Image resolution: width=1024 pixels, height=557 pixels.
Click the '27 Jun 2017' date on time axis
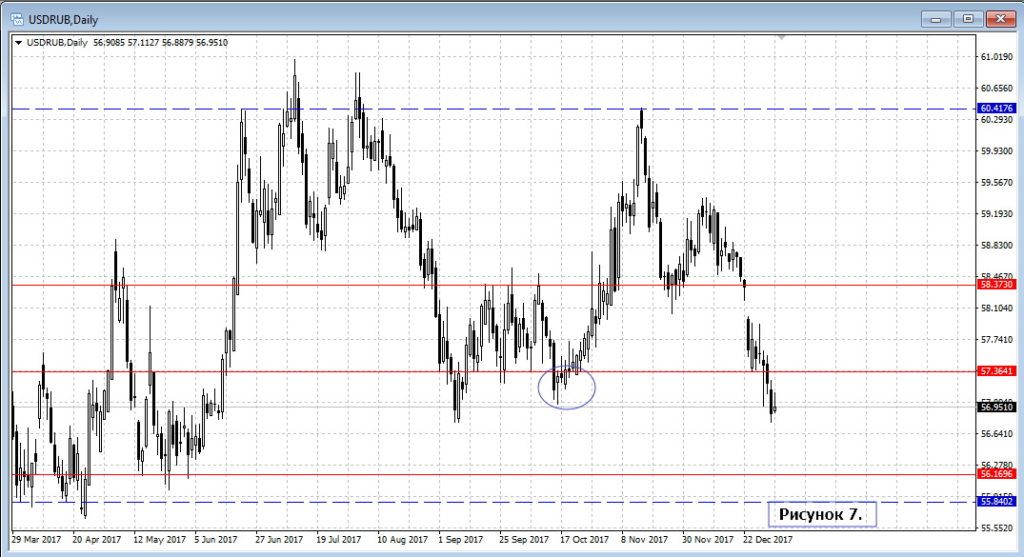coord(278,539)
